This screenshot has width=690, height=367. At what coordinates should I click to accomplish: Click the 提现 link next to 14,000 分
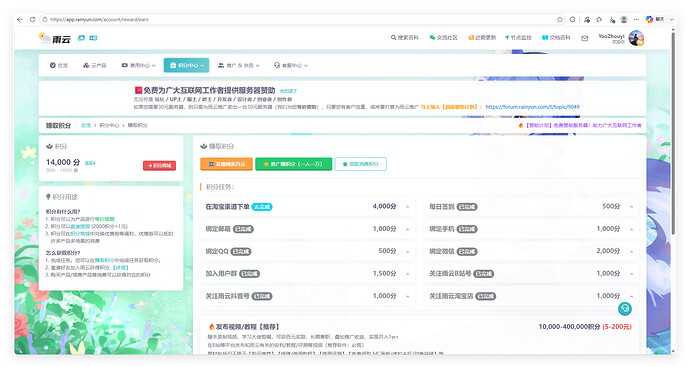click(90, 163)
